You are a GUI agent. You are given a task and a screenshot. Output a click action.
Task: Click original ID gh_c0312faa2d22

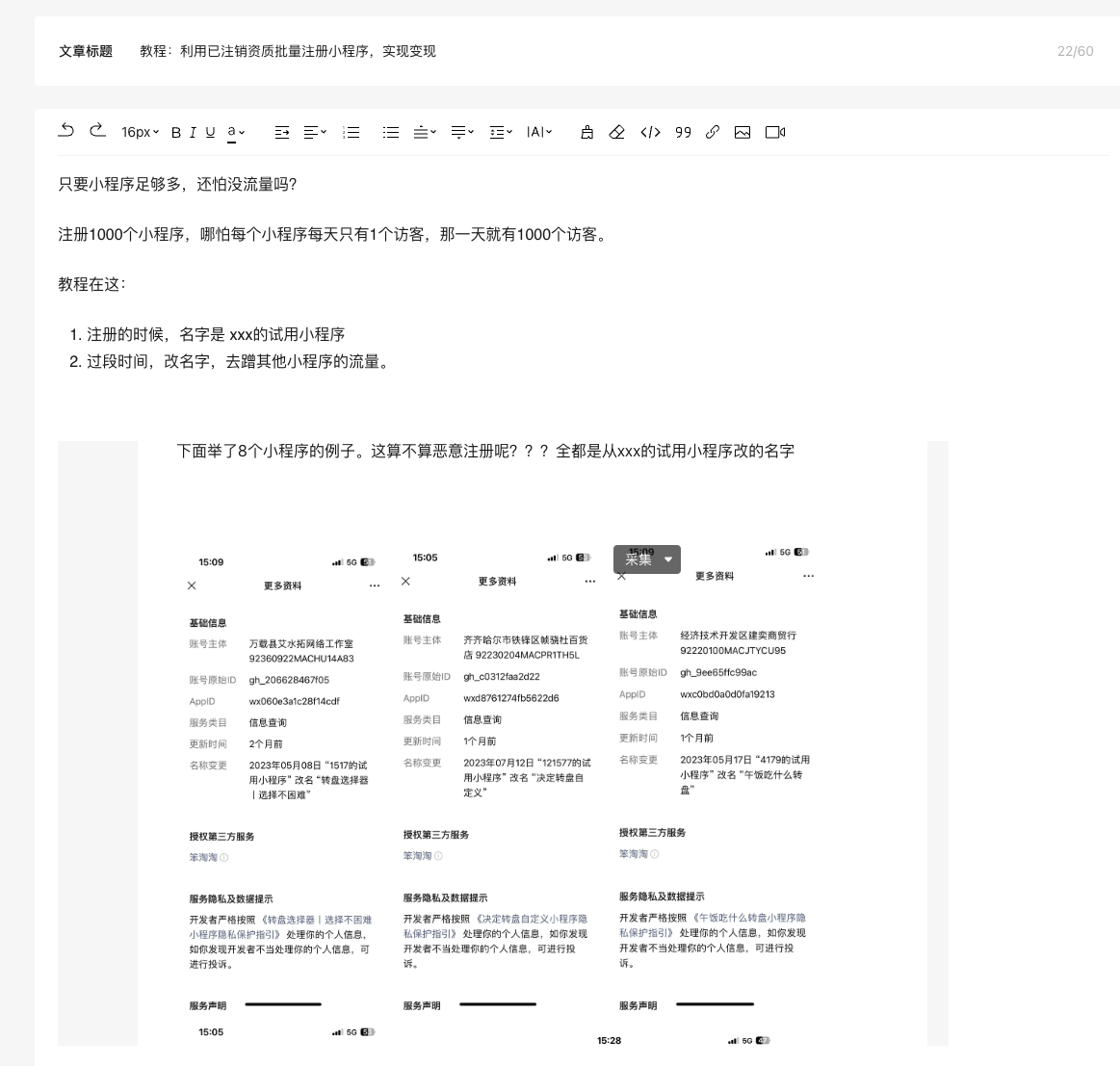pos(502,677)
